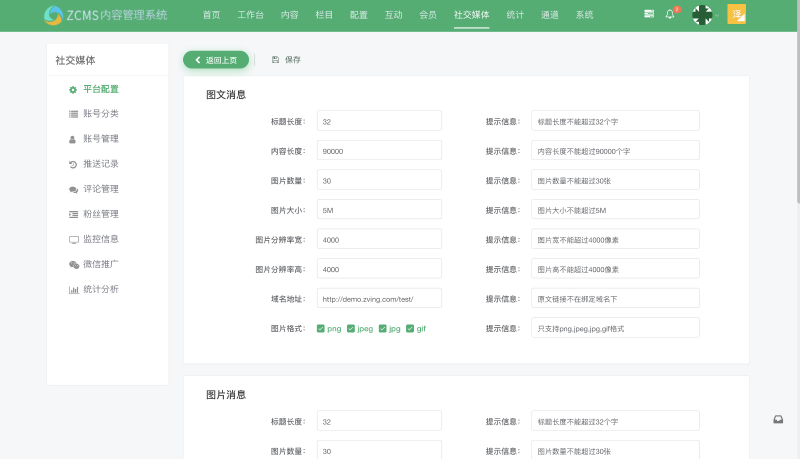This screenshot has width=800, height=459.
Task: Click the 保存 button
Action: click(286, 60)
